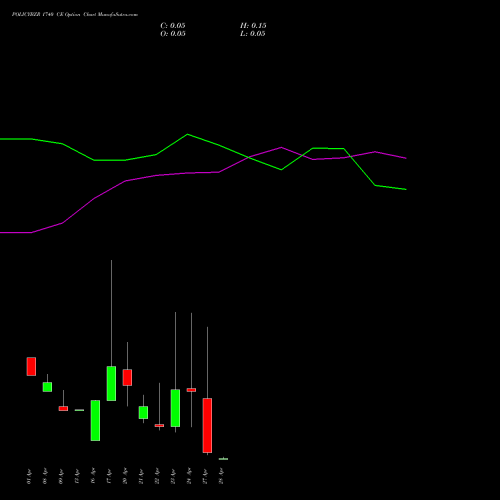Click the 'C: 0.05' close value
Screen dimensions: 500x500
(x=173, y=26)
